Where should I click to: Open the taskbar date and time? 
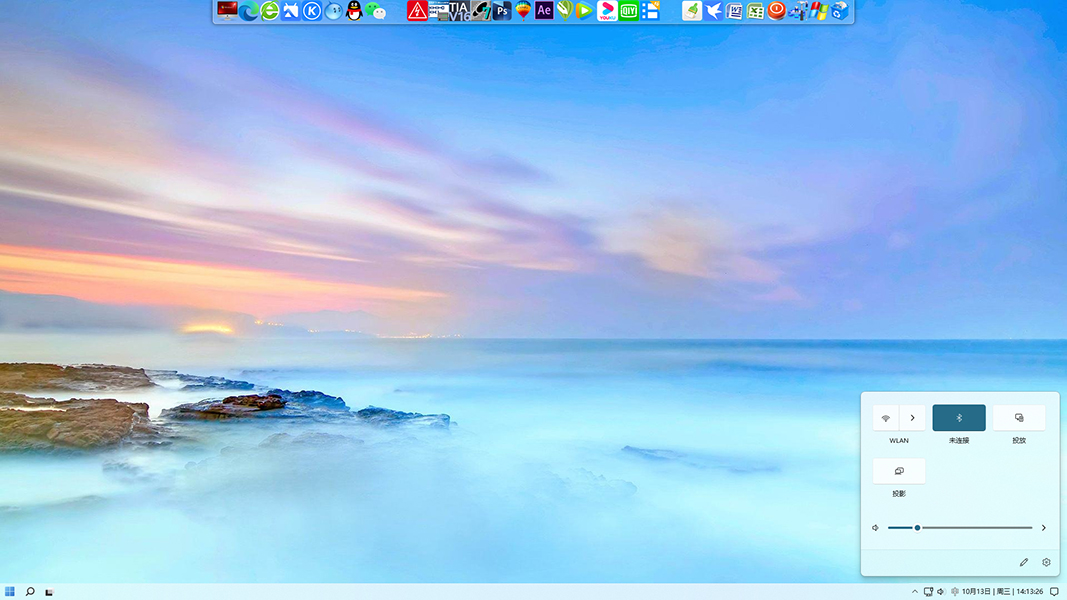1003,592
